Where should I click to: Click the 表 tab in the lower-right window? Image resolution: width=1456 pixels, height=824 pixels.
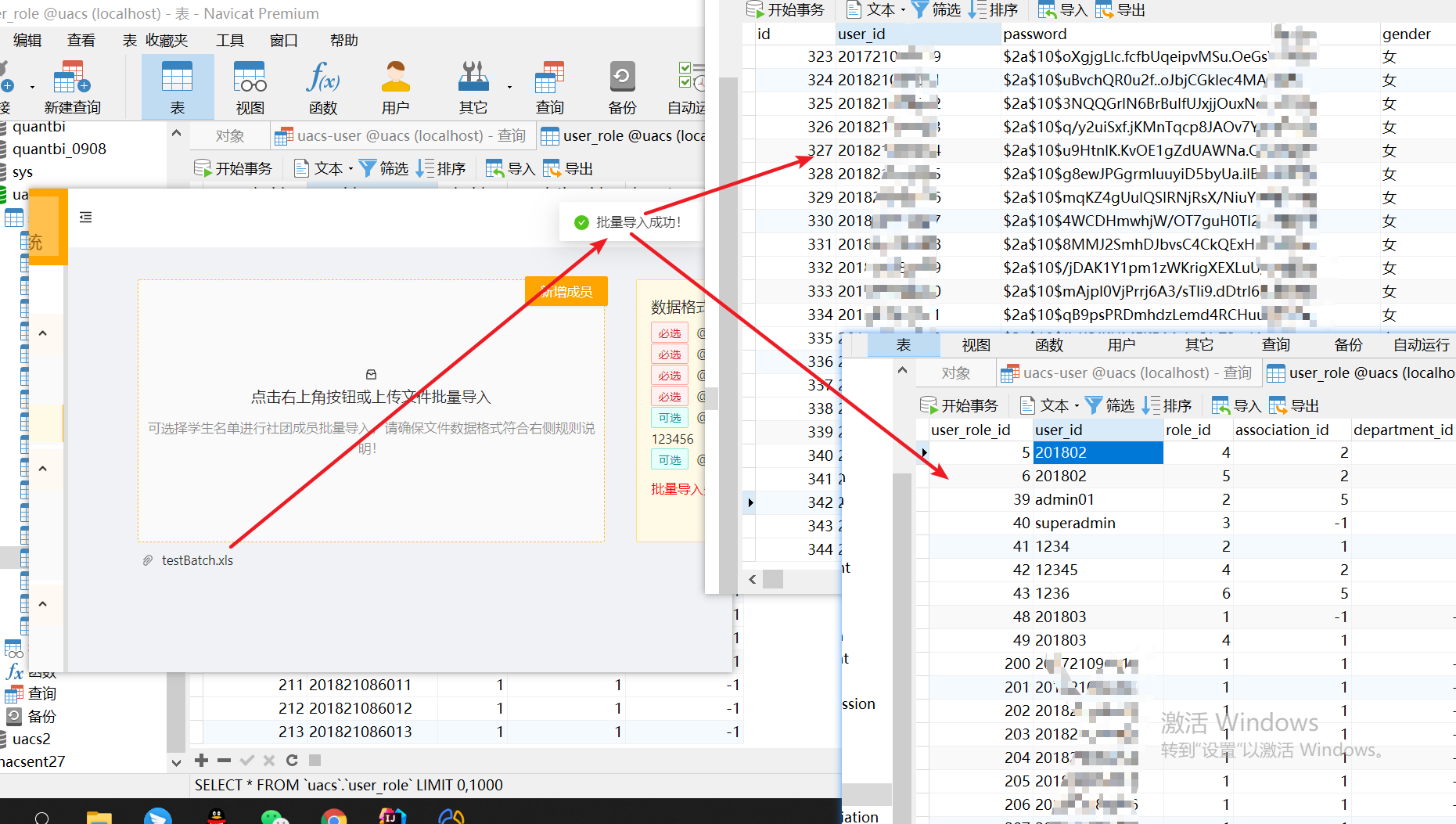(x=903, y=344)
